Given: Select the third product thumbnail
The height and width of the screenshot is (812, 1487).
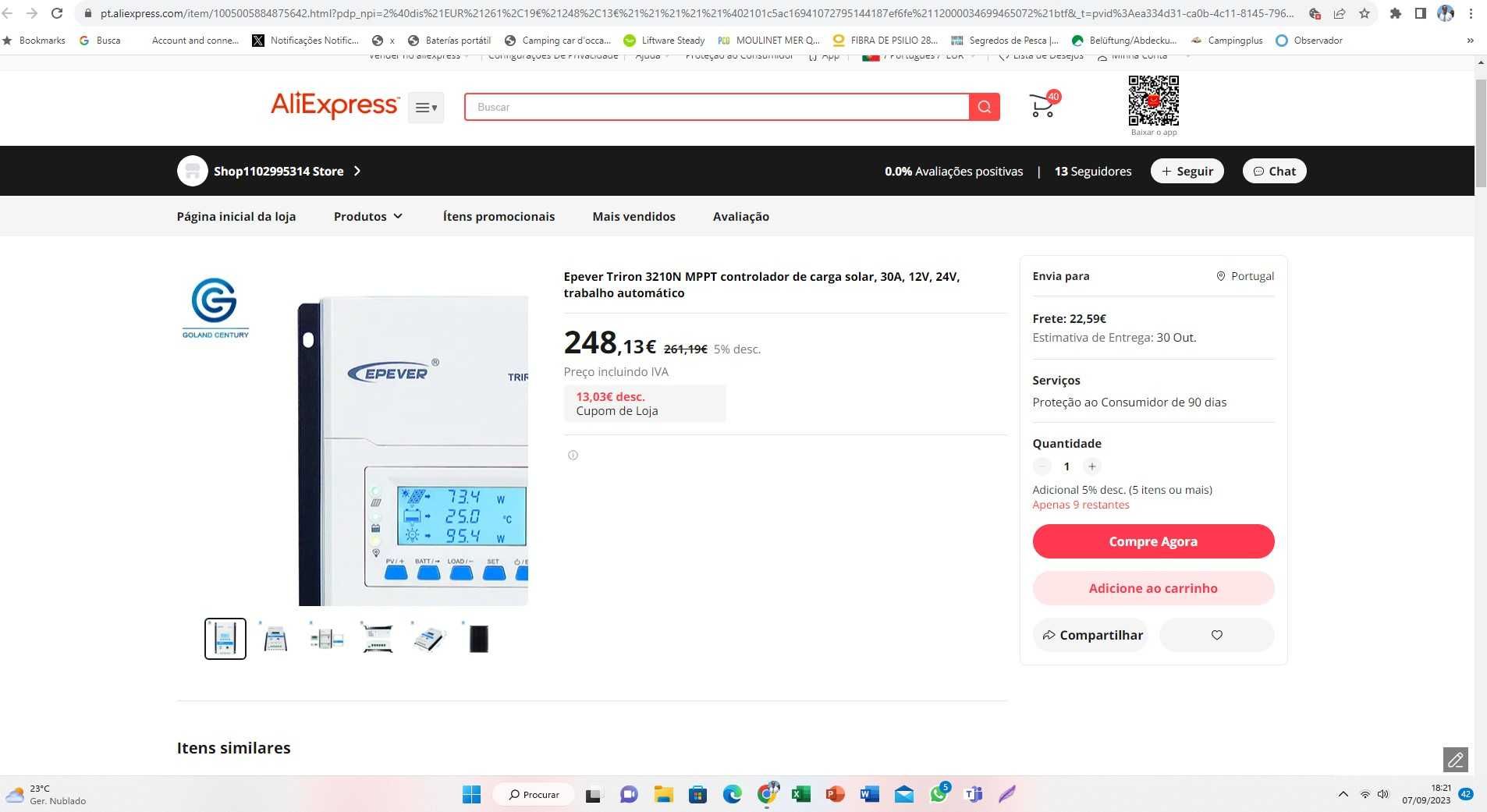Looking at the screenshot, I should 326,639.
